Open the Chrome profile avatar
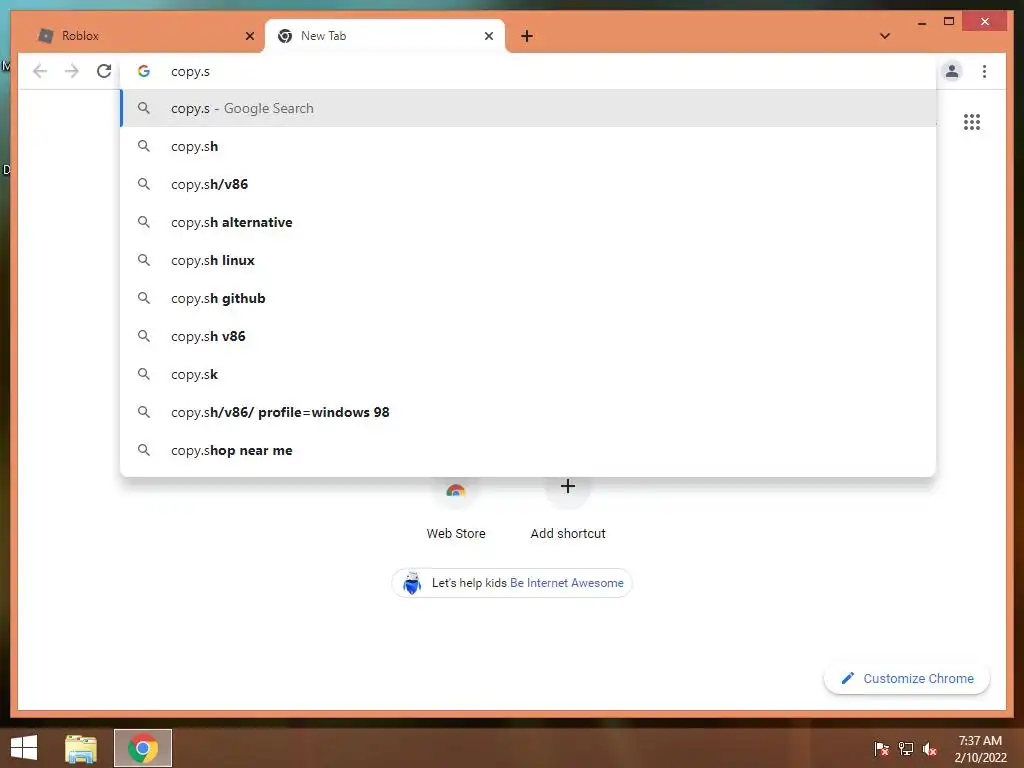Screen dimensions: 1024x768 [952, 71]
